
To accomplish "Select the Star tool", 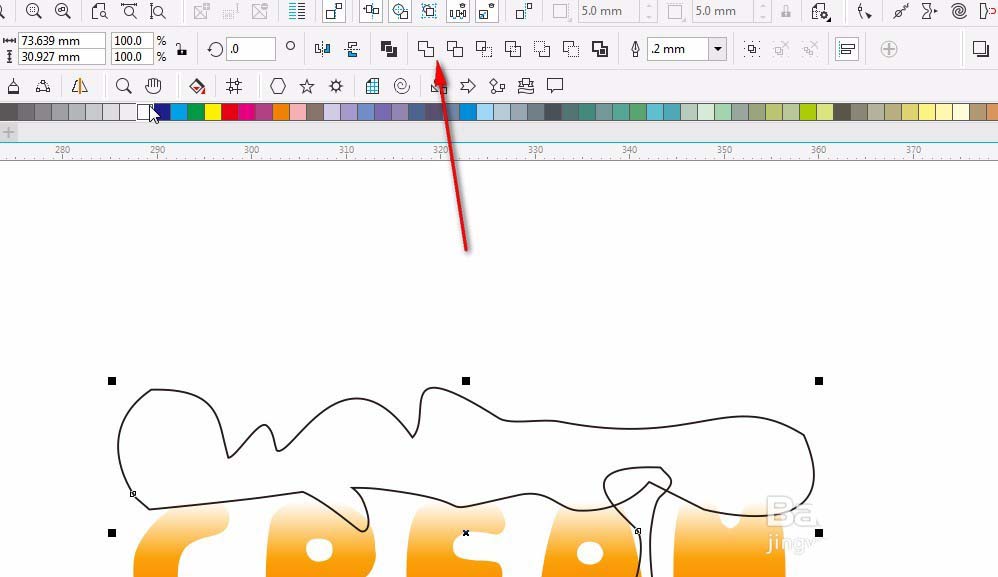I will (x=307, y=86).
